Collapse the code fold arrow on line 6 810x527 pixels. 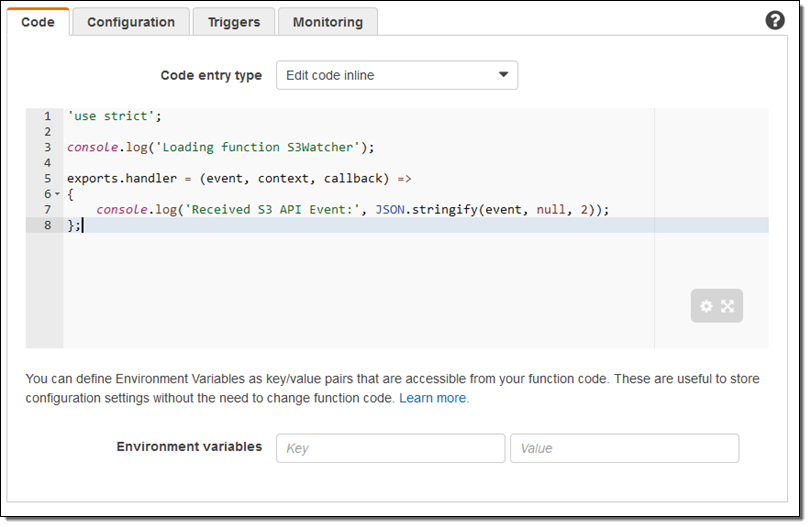[x=57, y=194]
